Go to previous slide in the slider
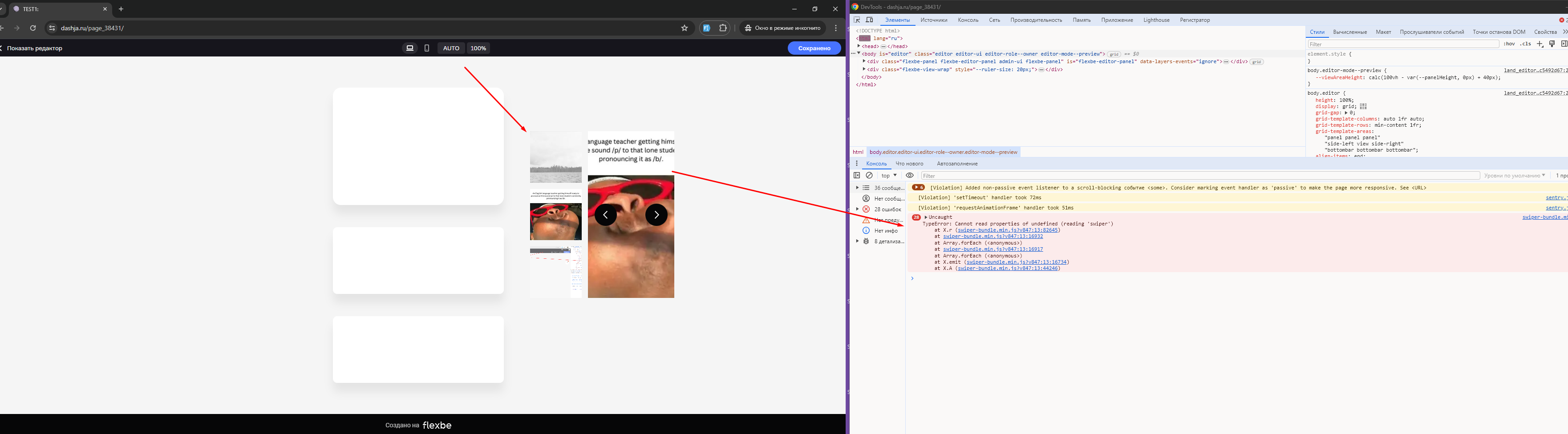Viewport: 1568px width, 434px height. coord(605,215)
